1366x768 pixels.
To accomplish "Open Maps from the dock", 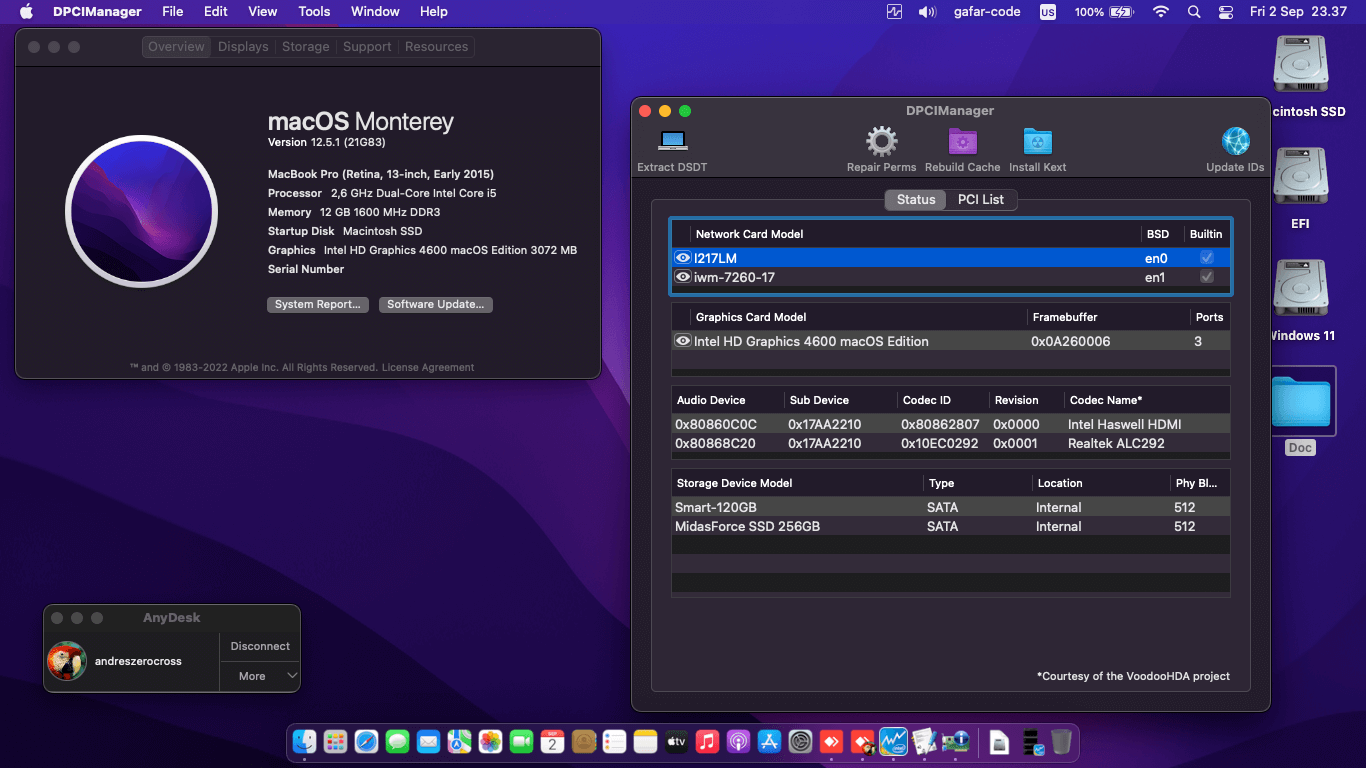I will [459, 741].
